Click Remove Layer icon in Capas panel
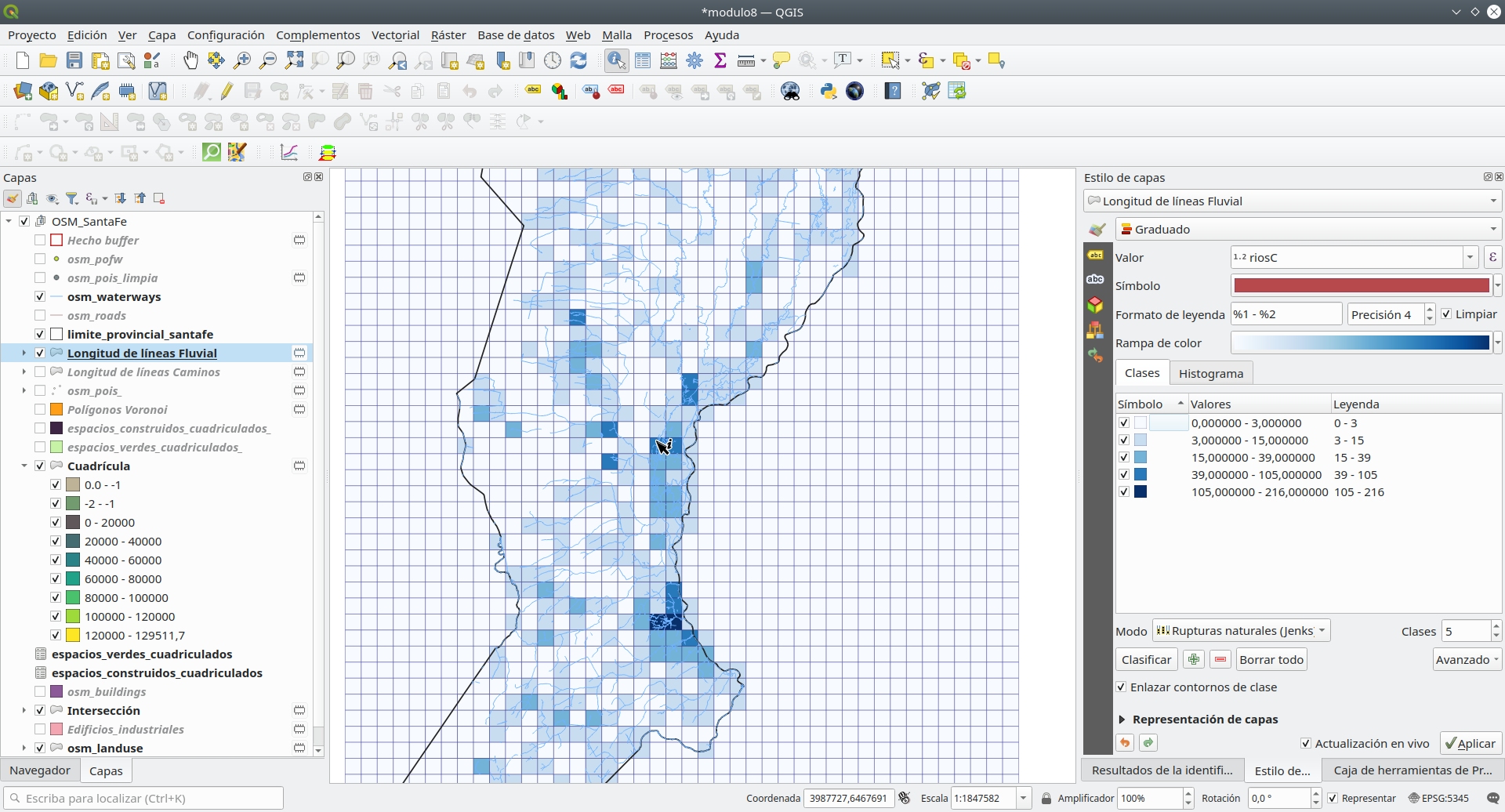The height and width of the screenshot is (812, 1505). [159, 198]
